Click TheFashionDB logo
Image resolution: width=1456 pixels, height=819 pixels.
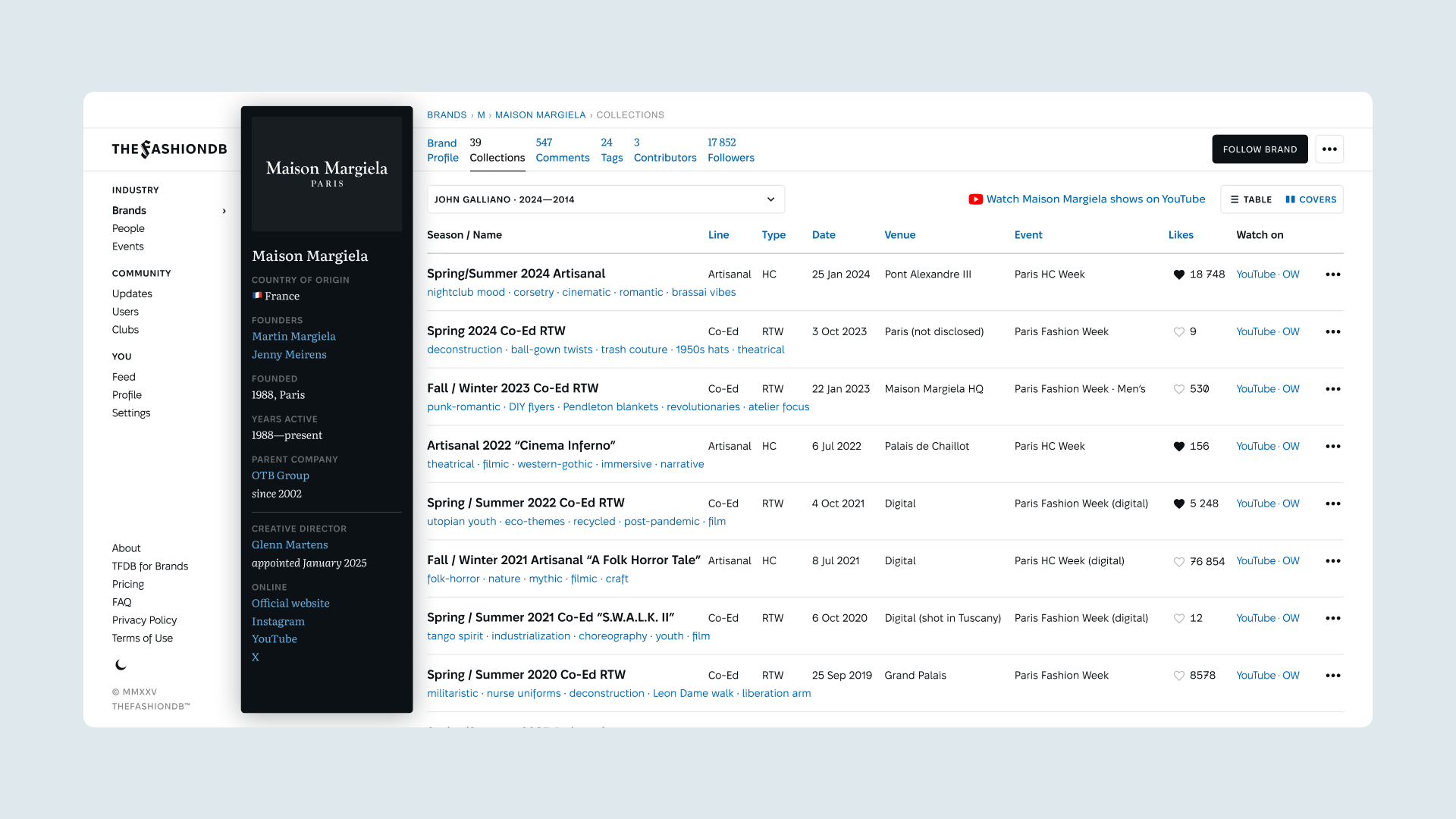[169, 149]
